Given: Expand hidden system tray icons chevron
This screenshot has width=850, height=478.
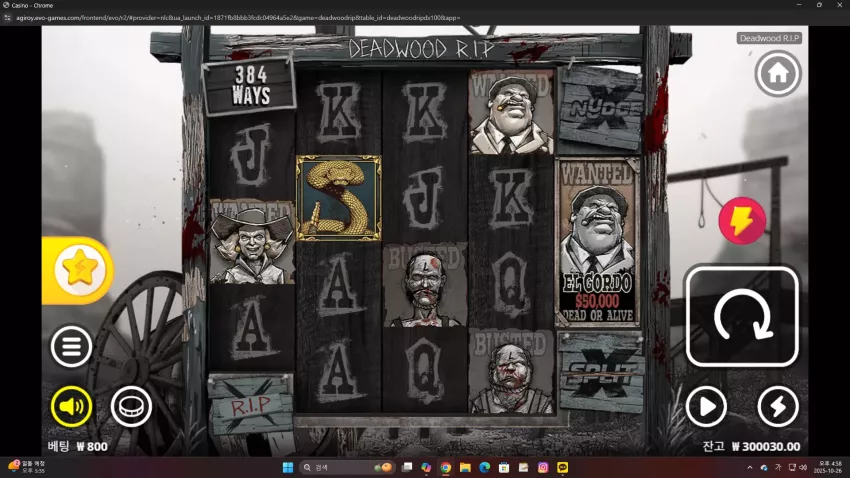Looking at the screenshot, I should point(750,467).
